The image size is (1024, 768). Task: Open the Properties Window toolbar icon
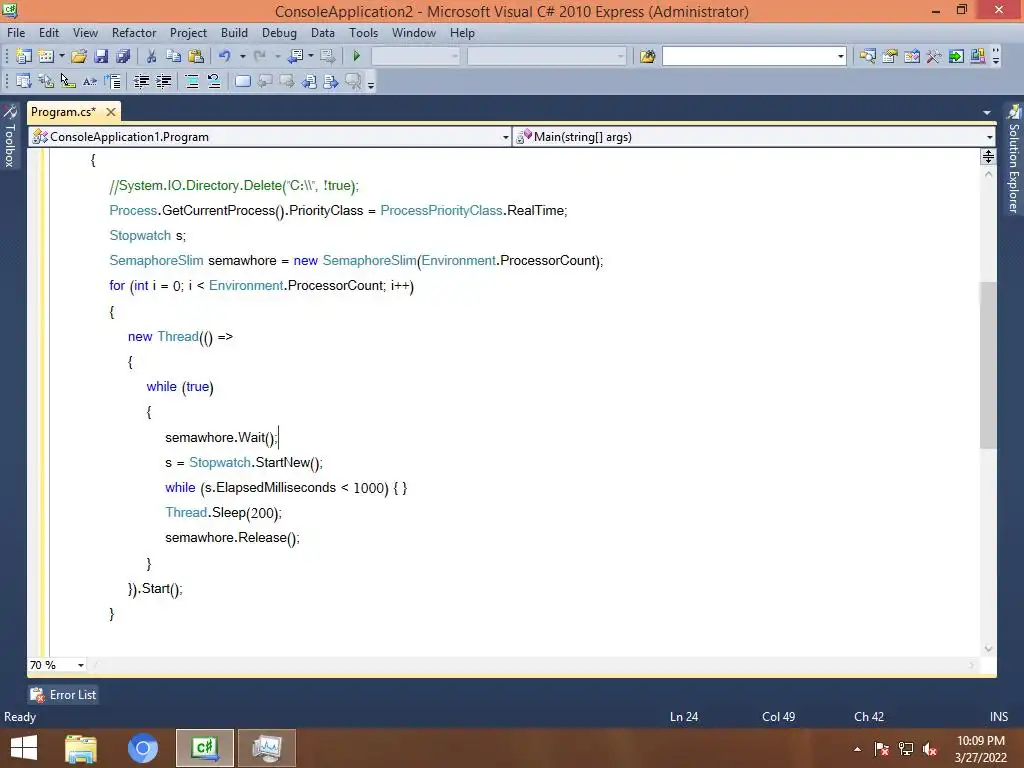coord(889,56)
